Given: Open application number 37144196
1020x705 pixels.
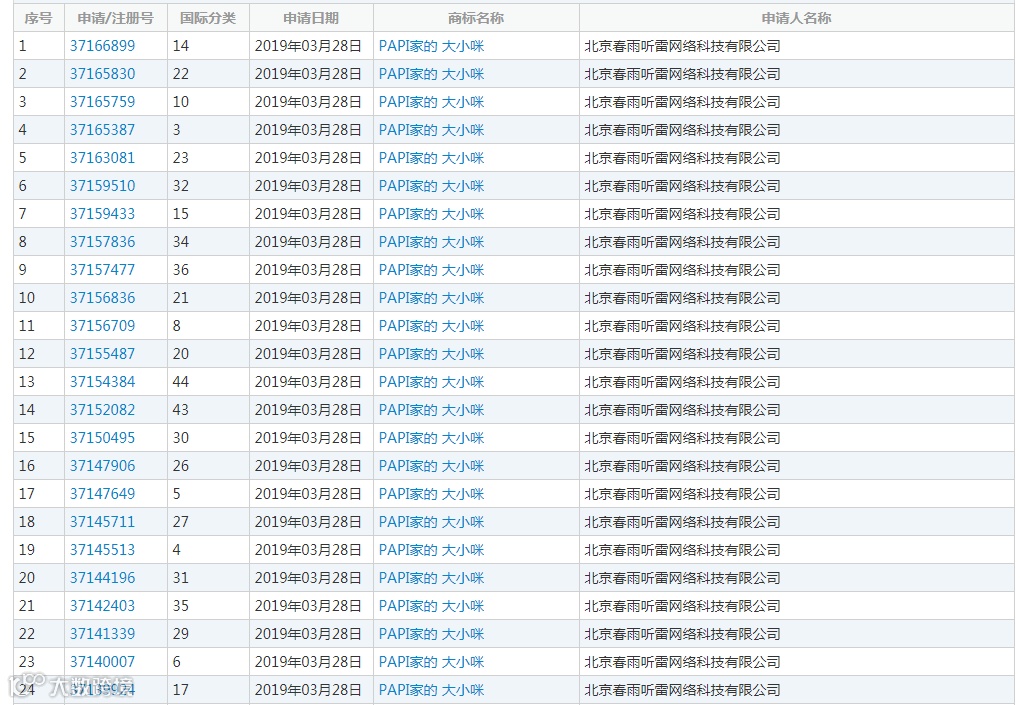Looking at the screenshot, I should tap(103, 578).
